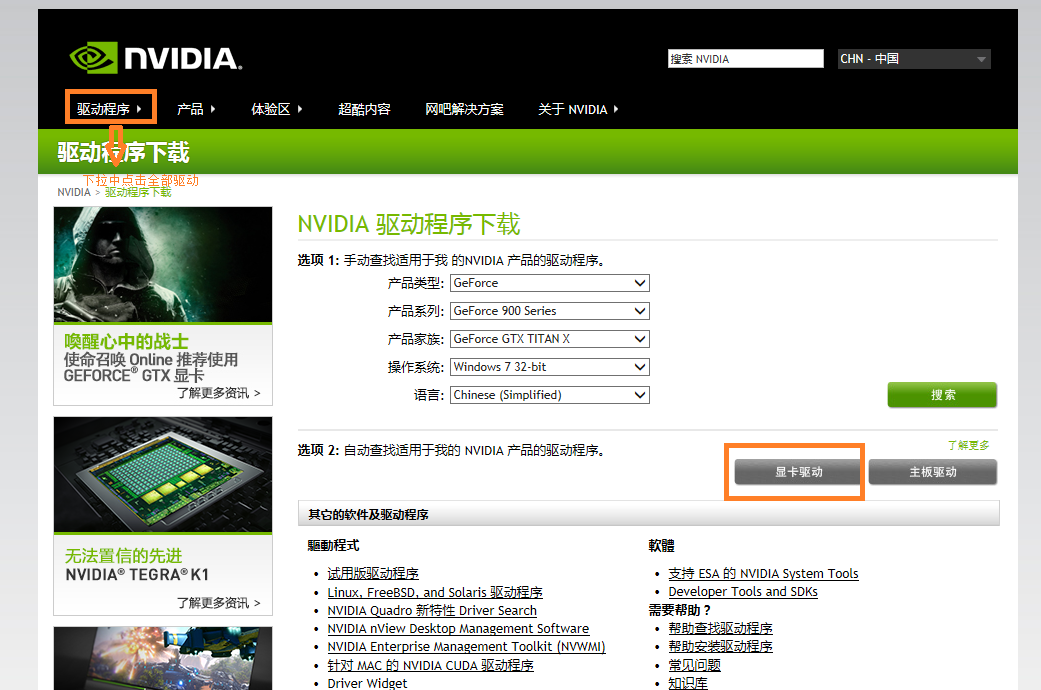Click the 显卡驱动 button
The image size is (1041, 690).
point(799,472)
